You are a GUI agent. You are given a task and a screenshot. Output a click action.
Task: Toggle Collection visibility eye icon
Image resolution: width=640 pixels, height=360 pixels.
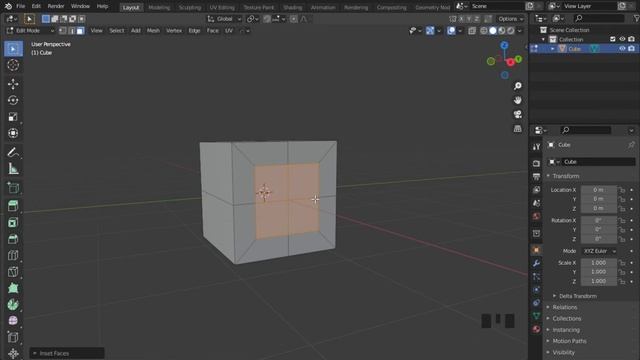[x=622, y=39]
